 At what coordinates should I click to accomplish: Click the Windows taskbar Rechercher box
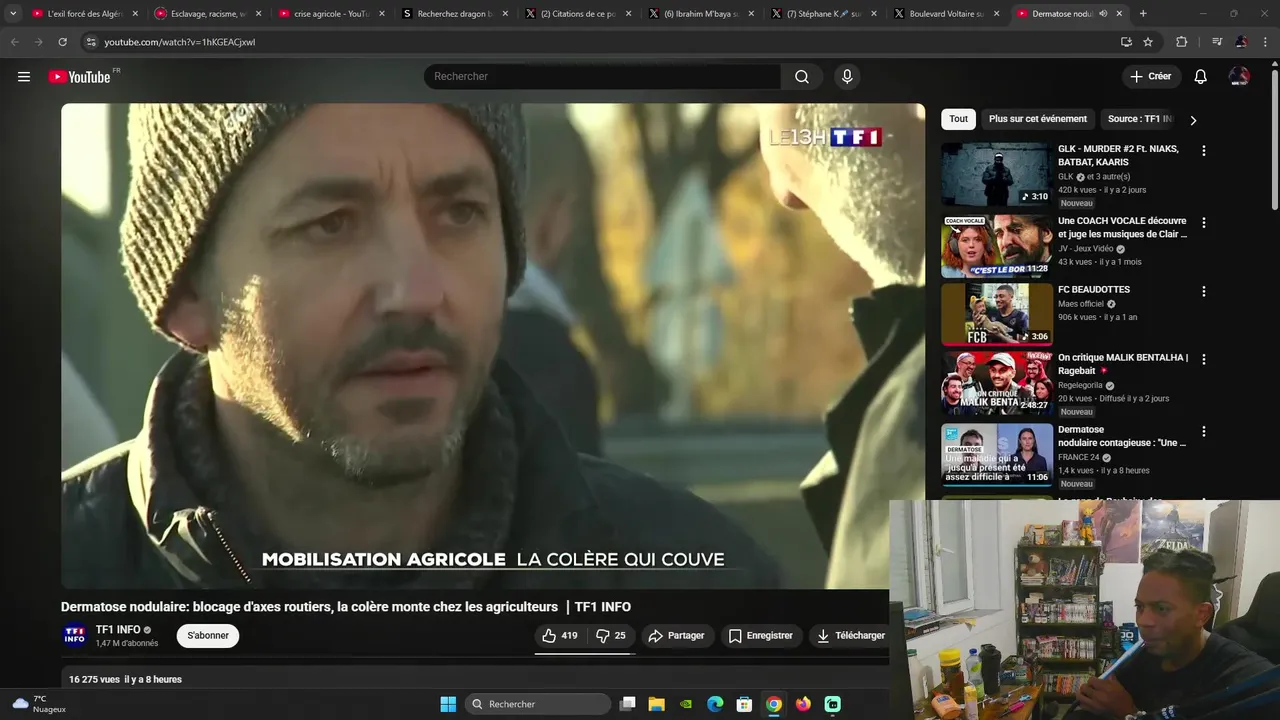pos(539,704)
